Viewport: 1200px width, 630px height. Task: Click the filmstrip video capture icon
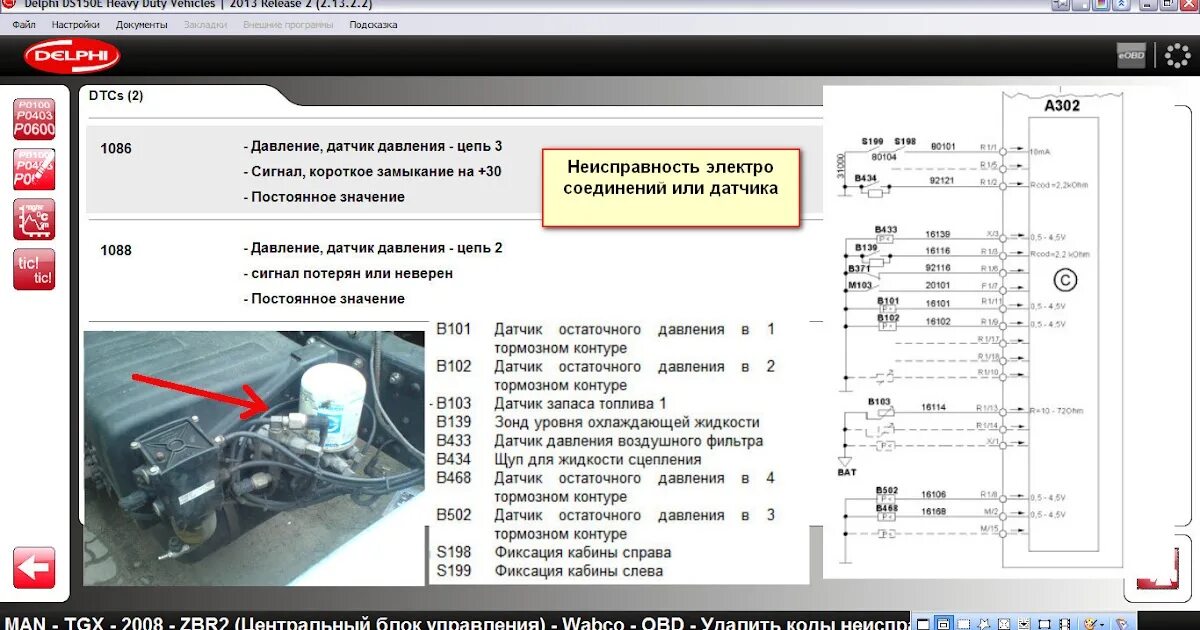(x=1065, y=624)
